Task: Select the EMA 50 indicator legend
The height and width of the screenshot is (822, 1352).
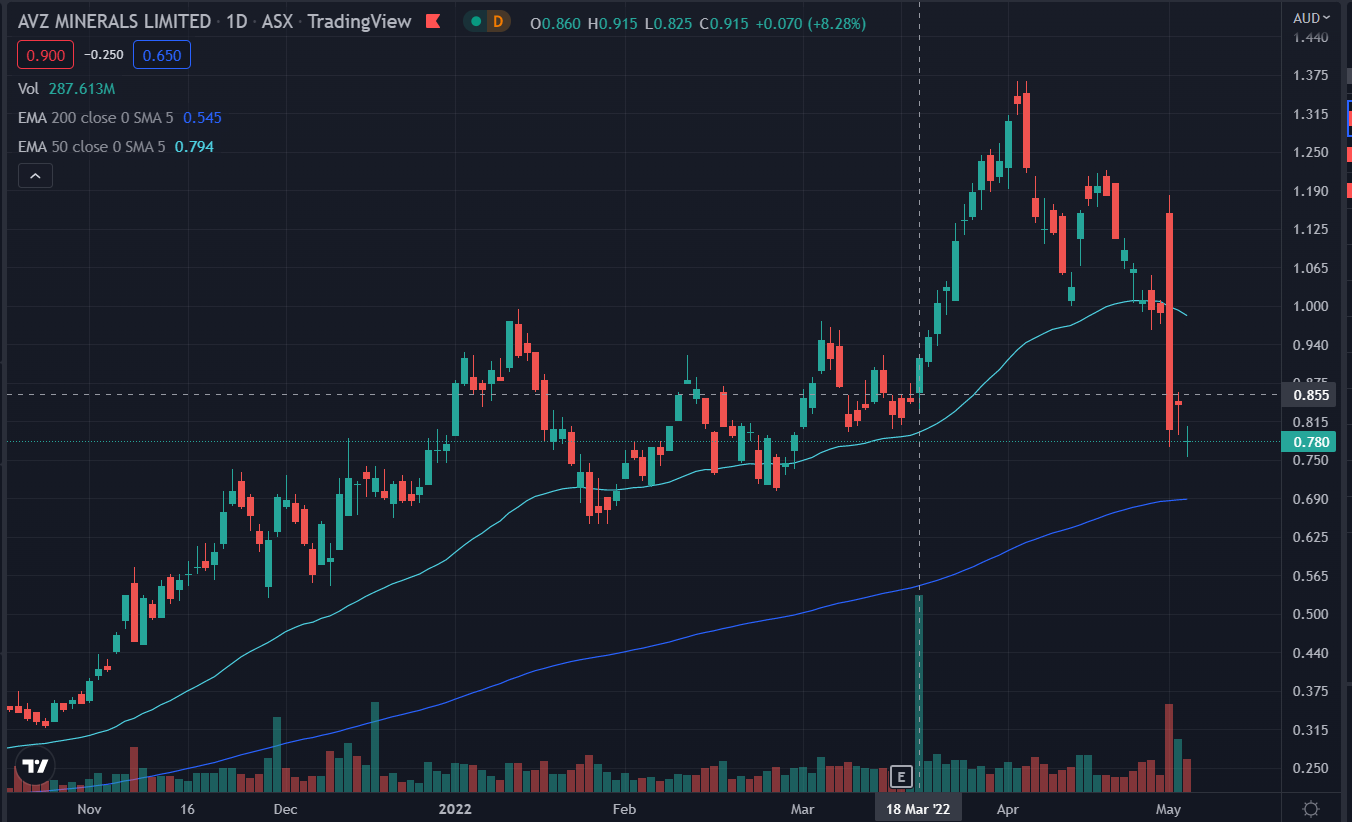Action: click(x=91, y=147)
